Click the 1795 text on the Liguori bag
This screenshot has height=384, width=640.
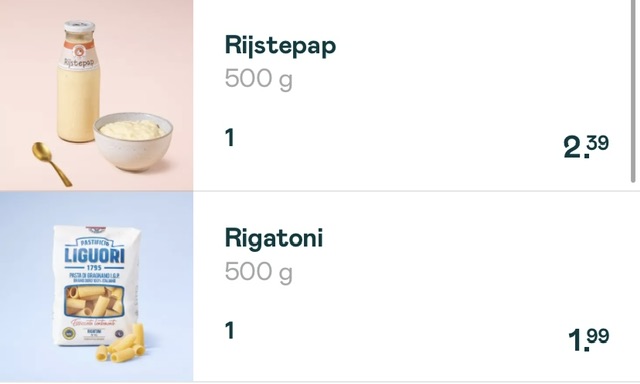click(x=95, y=268)
